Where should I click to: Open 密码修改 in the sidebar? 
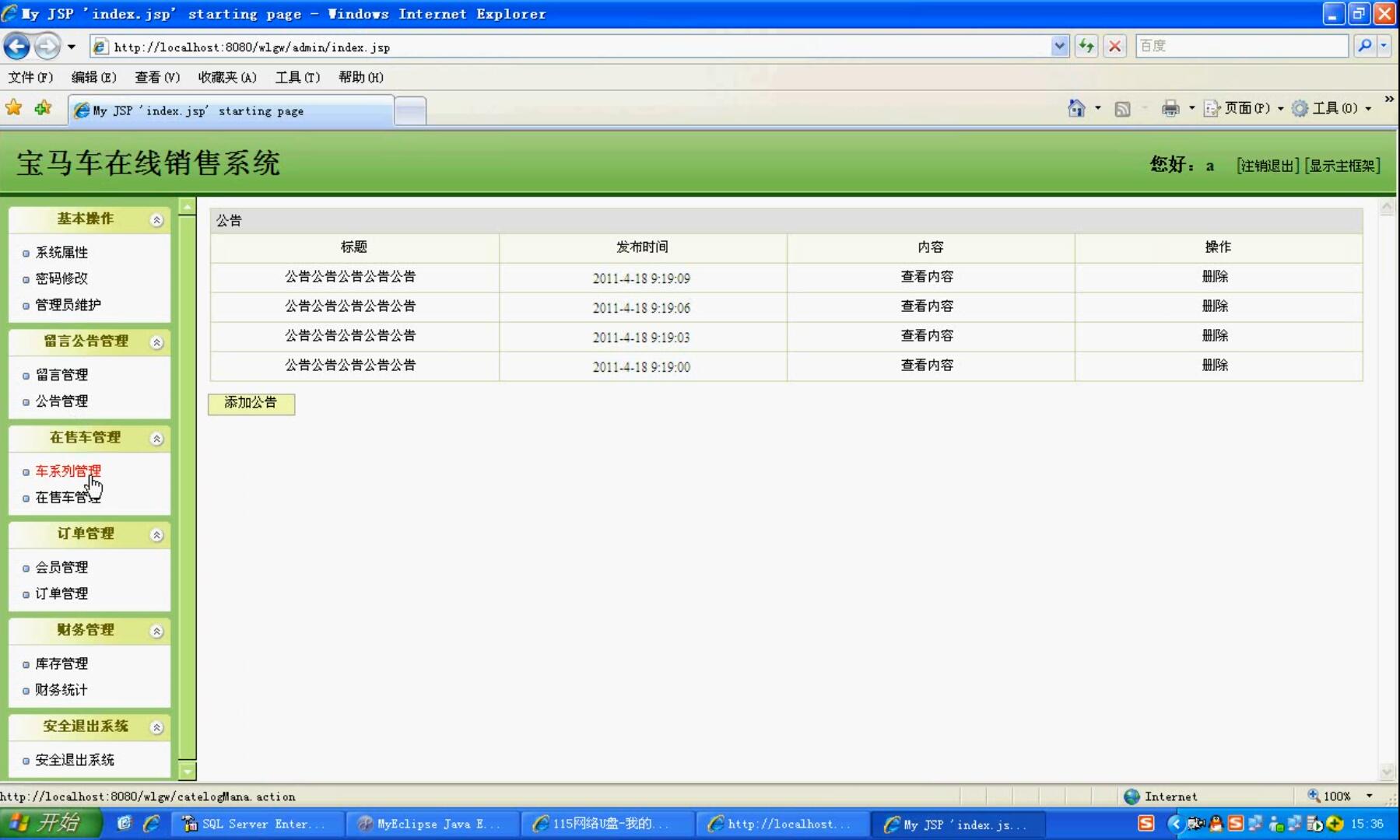61,278
